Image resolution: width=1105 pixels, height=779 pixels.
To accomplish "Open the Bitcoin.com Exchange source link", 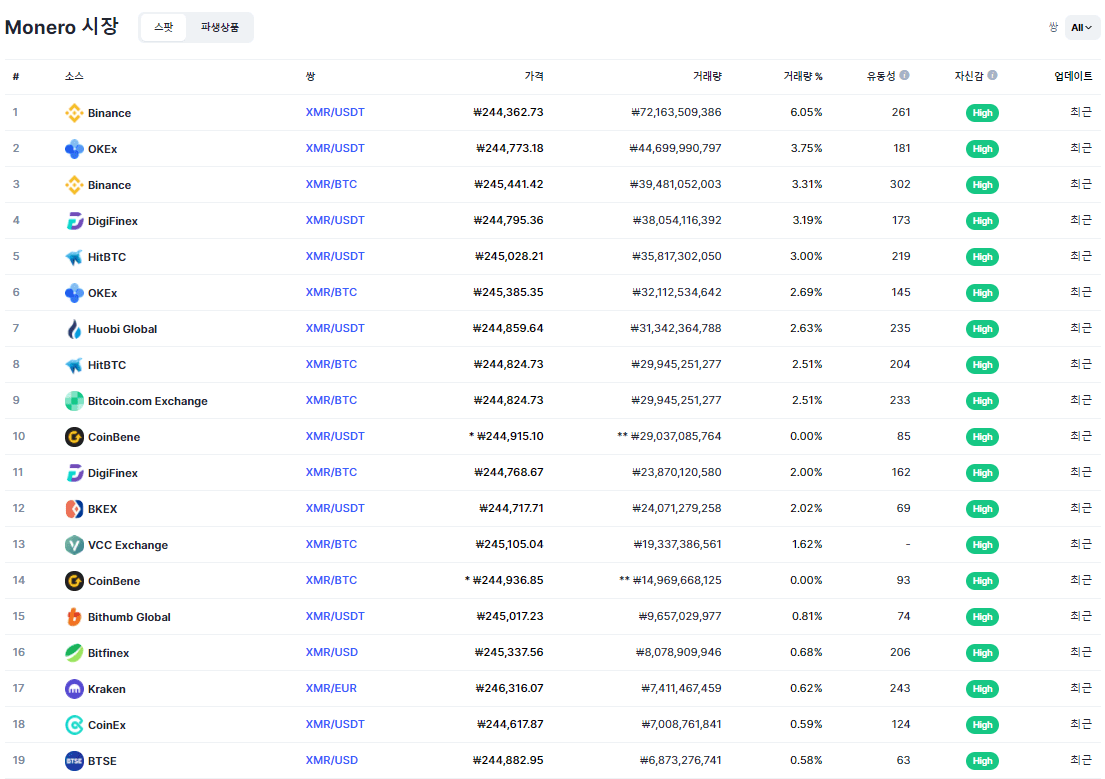I will click(x=147, y=401).
